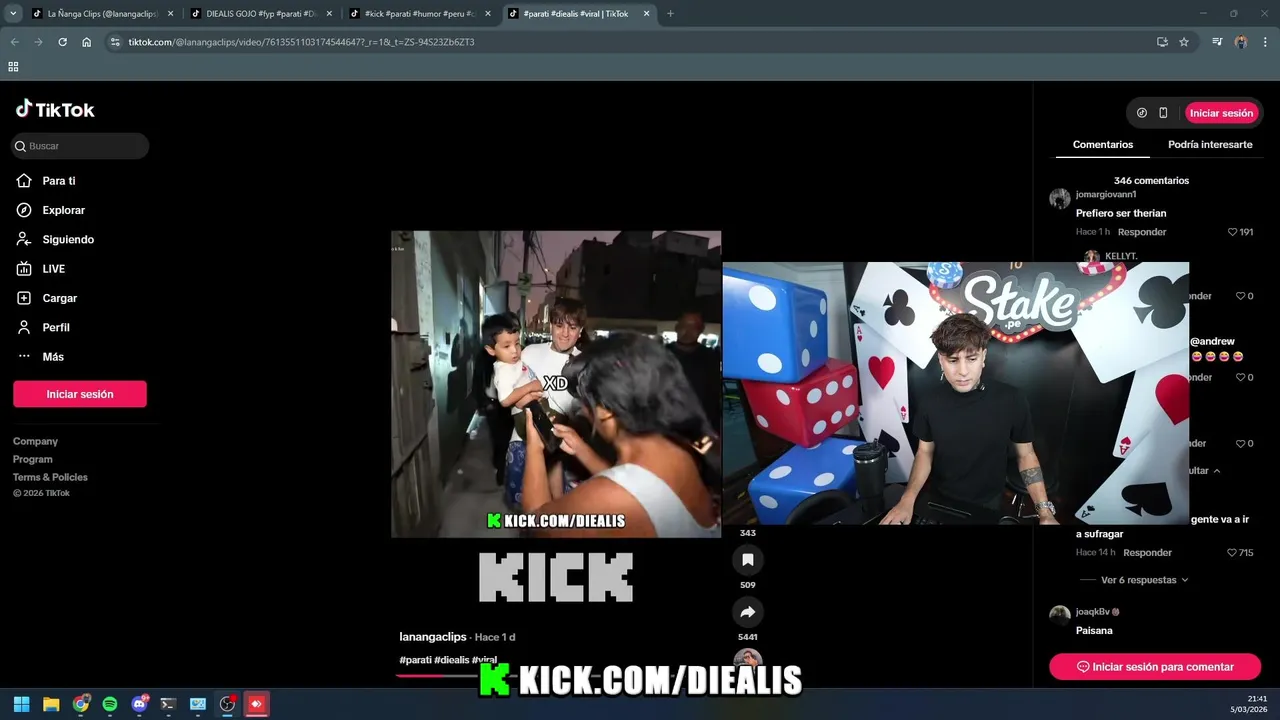
Task: Focus the Chrome address bar URL
Action: (x=301, y=42)
